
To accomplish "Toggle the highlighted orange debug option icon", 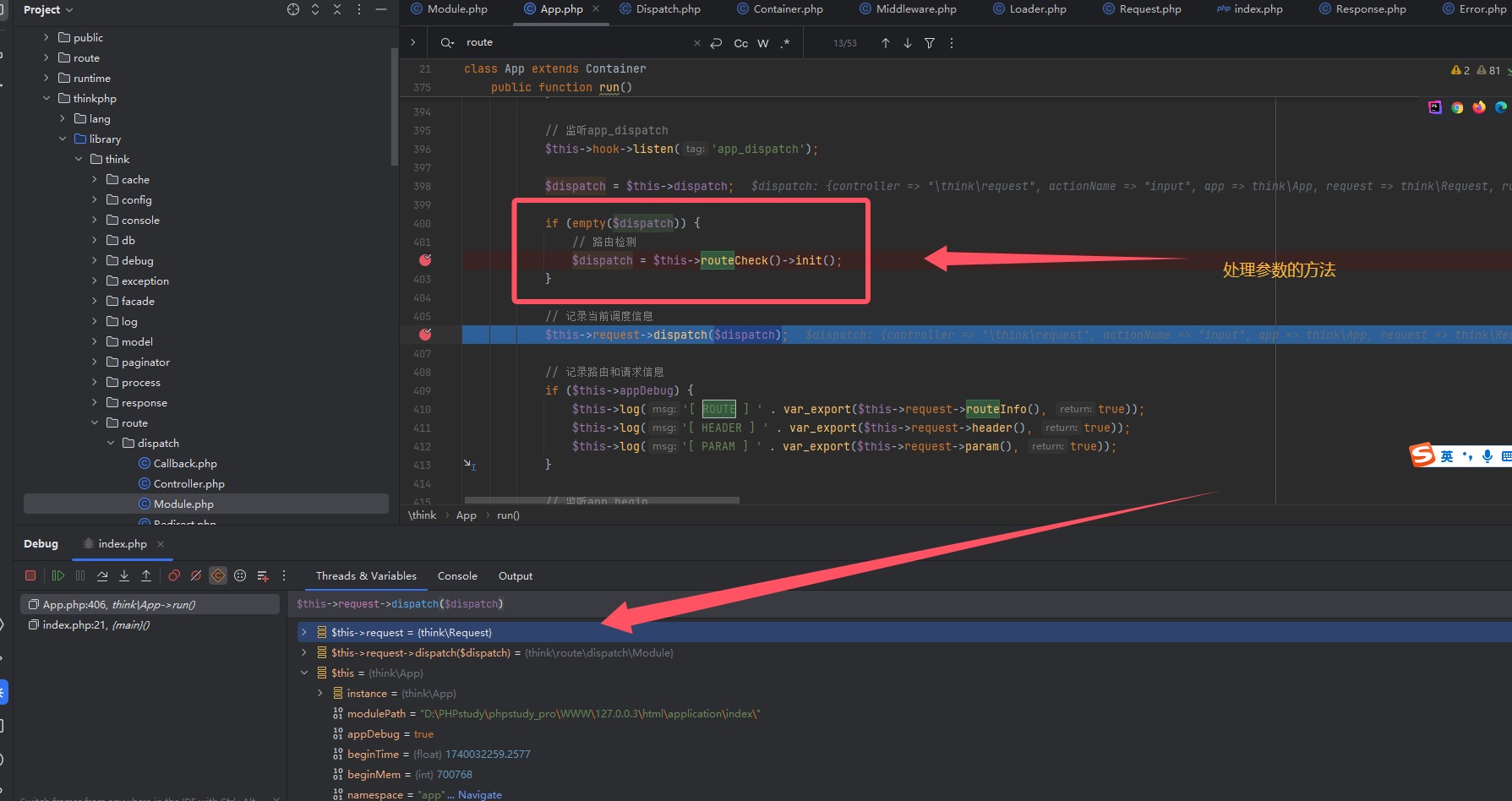I will (x=218, y=575).
